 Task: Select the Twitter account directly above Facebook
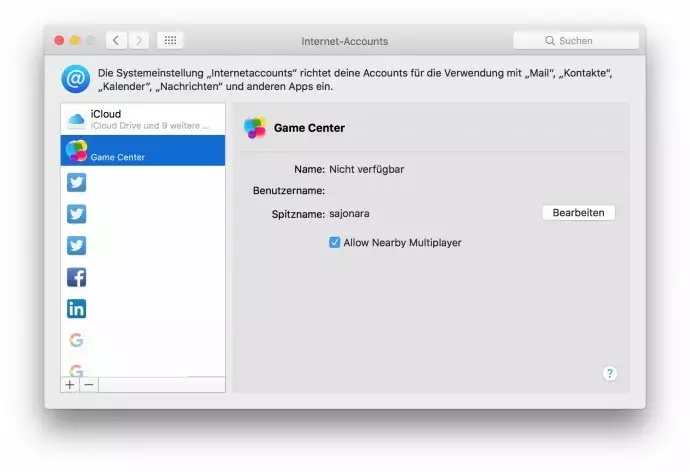pos(77,245)
